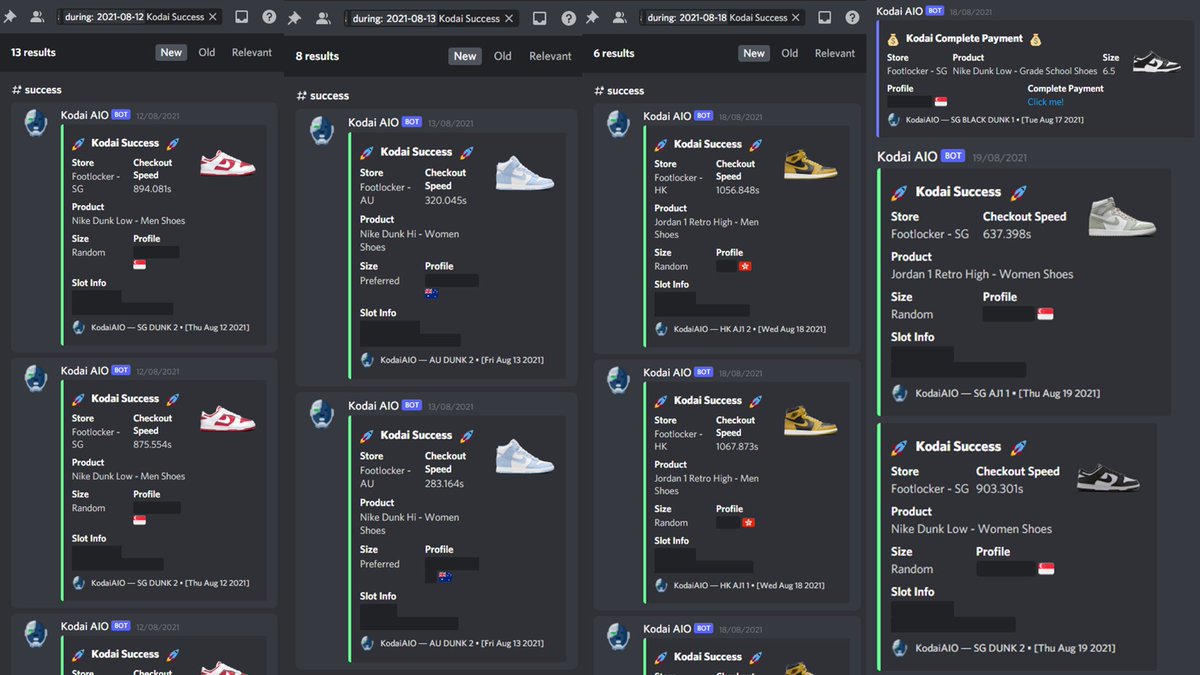
Task: Select Old sort tab in 8 results panel
Action: [x=503, y=56]
